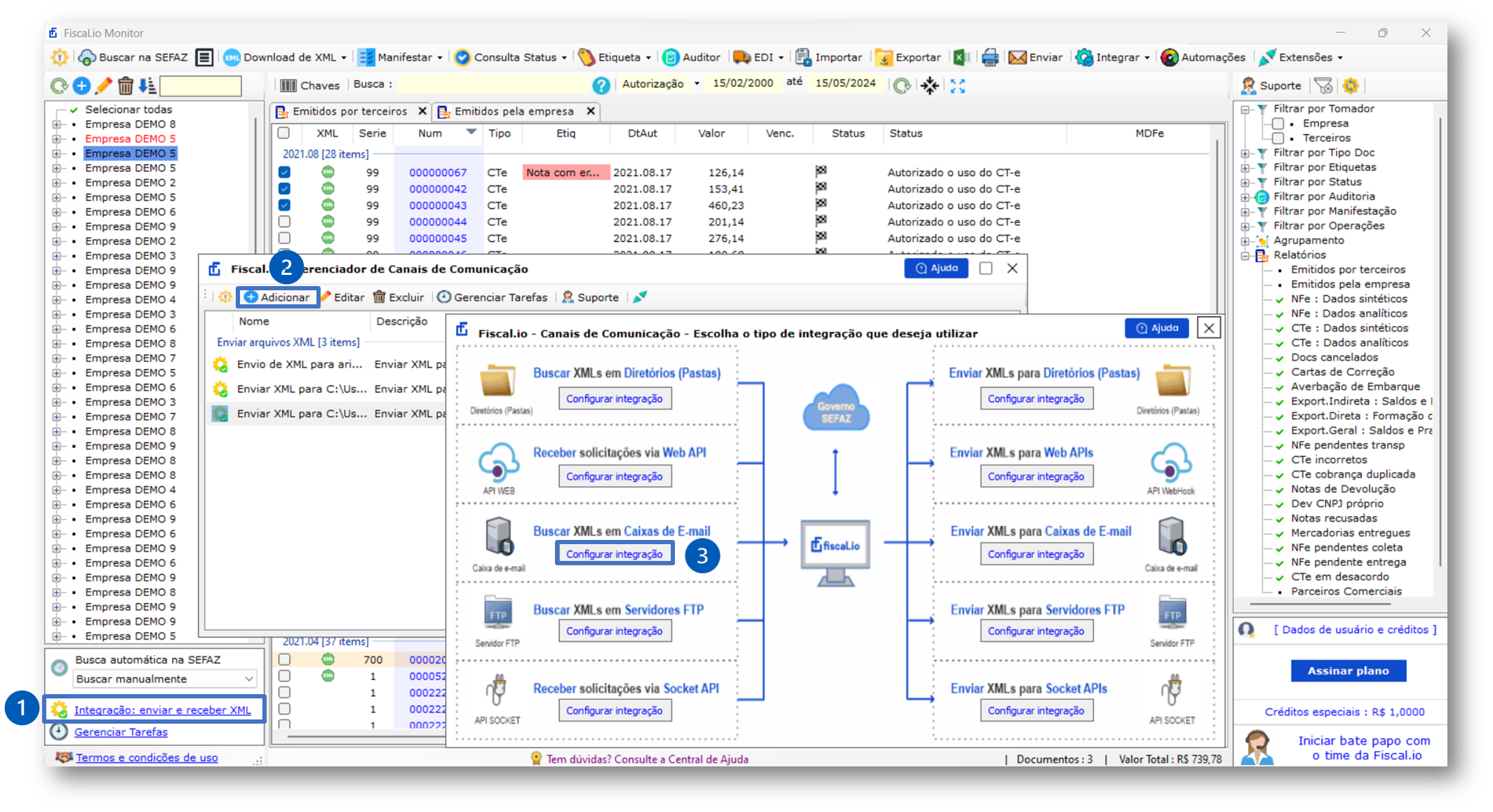The height and width of the screenshot is (812, 1493).
Task: Click the Importar icon
Action: pyautogui.click(x=803, y=57)
